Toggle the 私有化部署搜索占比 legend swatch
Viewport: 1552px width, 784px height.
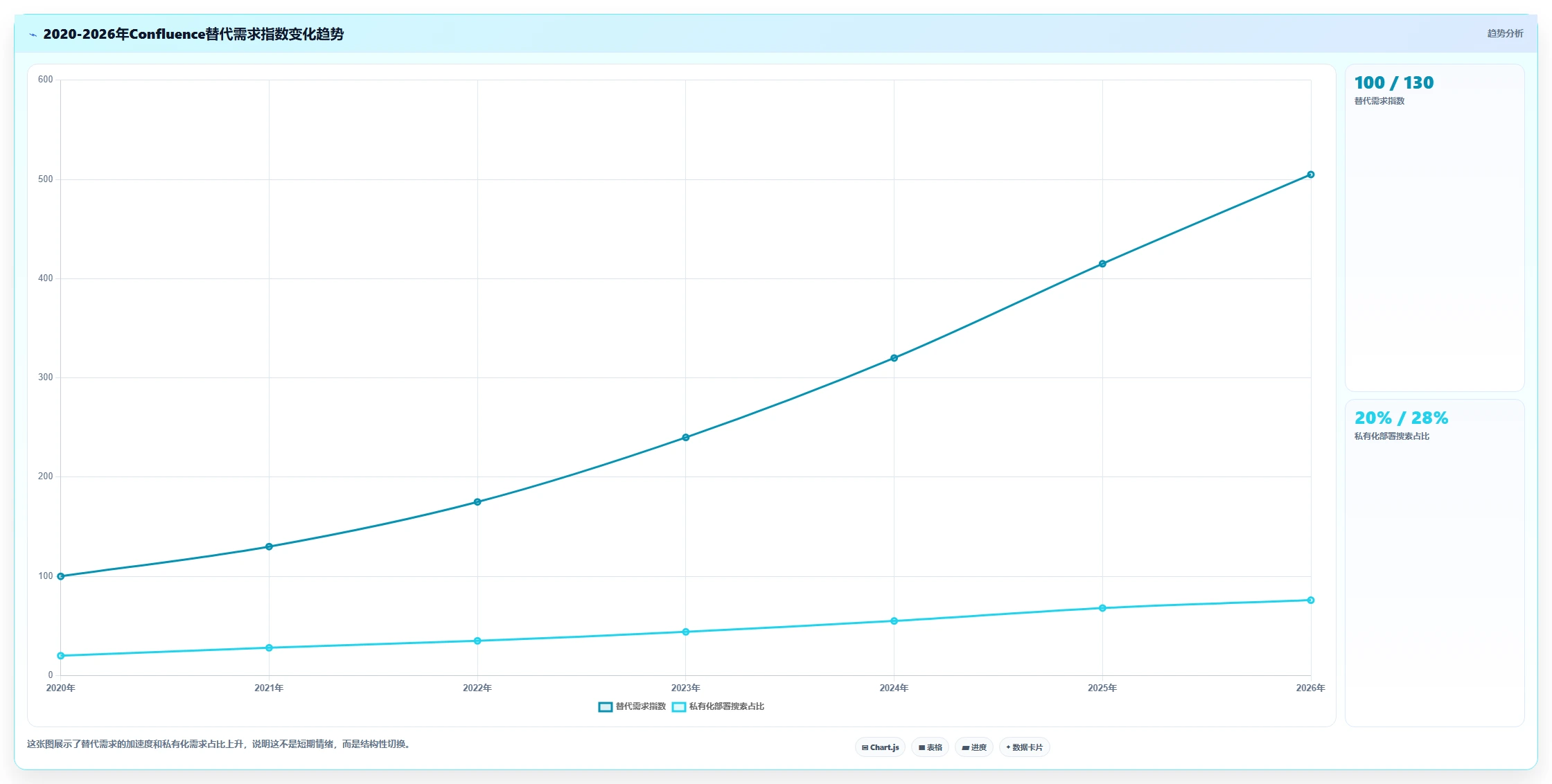(x=678, y=706)
